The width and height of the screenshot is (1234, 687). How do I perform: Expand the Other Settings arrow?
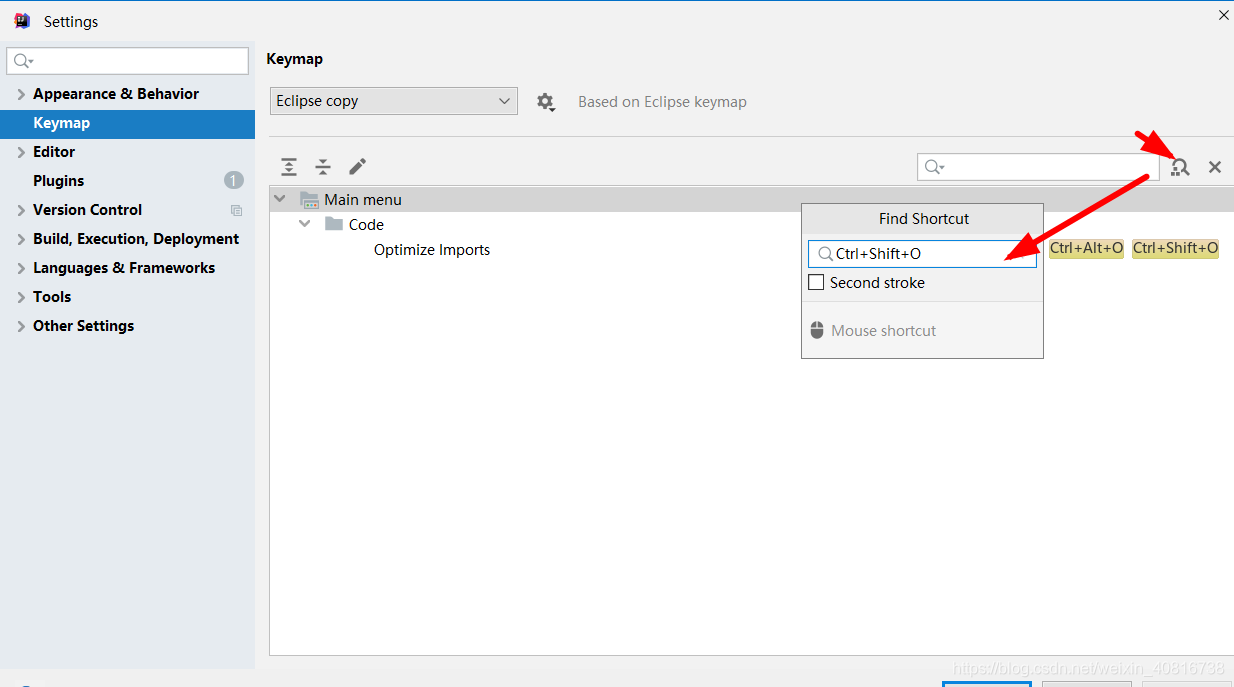21,326
